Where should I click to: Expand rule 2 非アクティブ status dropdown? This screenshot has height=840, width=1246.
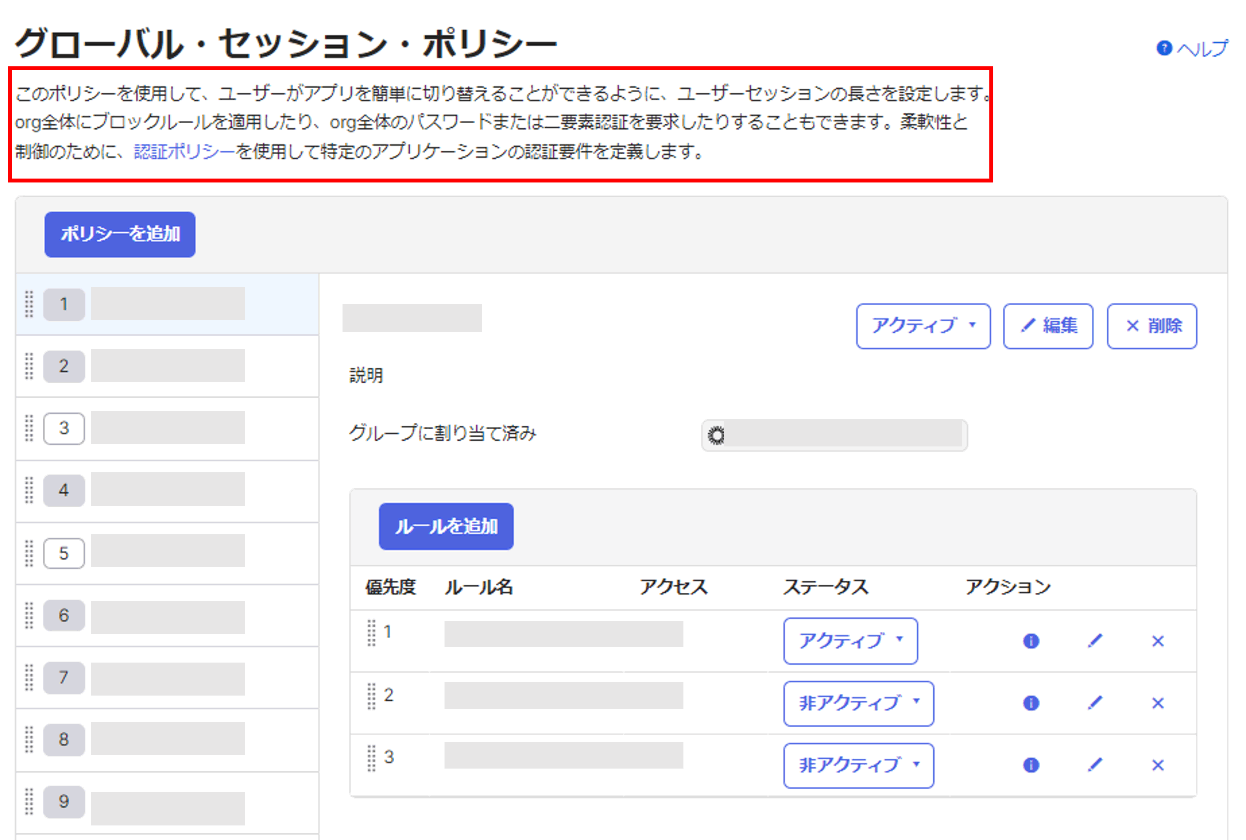[x=858, y=703]
